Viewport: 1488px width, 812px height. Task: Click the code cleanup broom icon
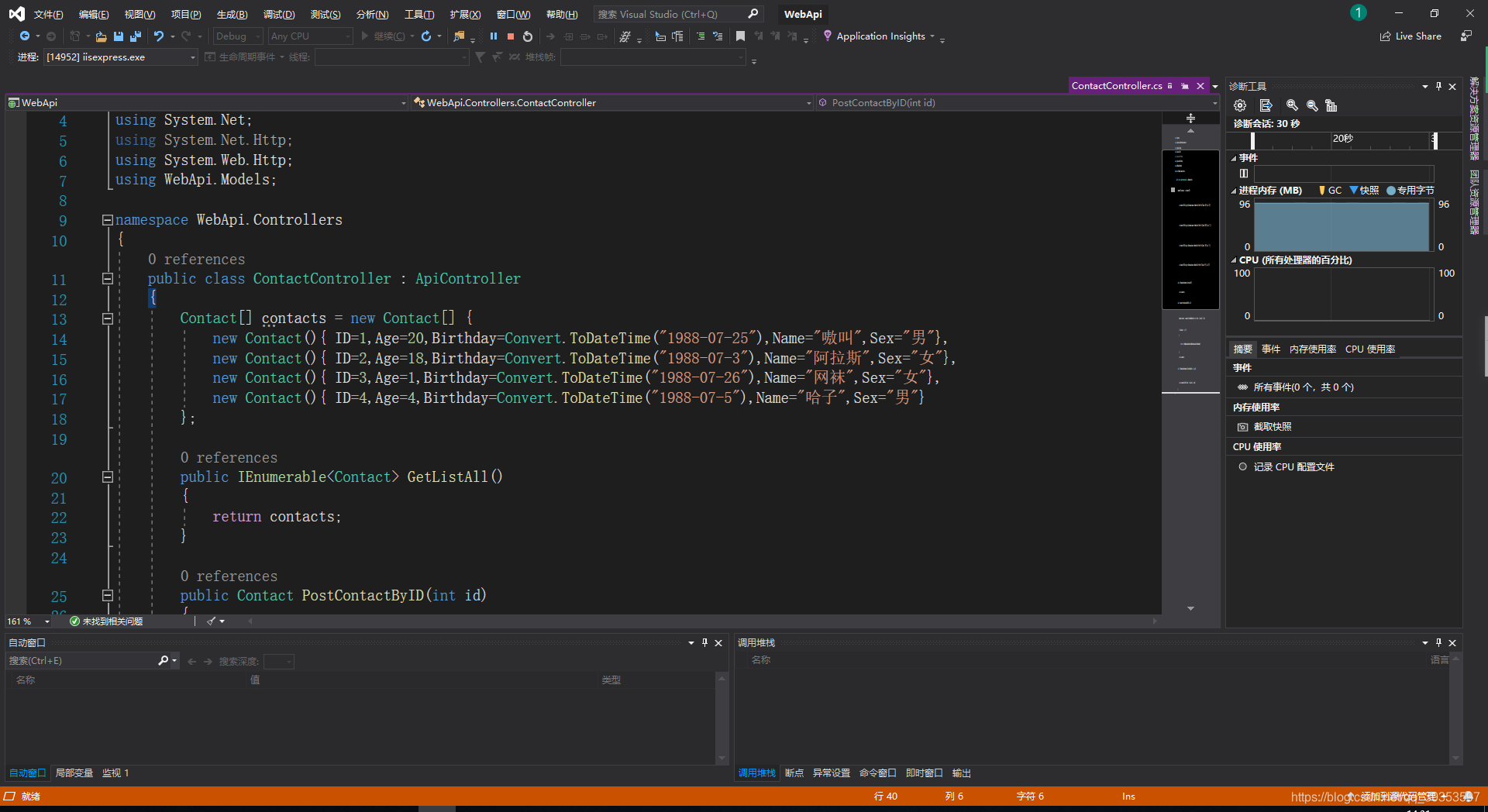point(212,621)
